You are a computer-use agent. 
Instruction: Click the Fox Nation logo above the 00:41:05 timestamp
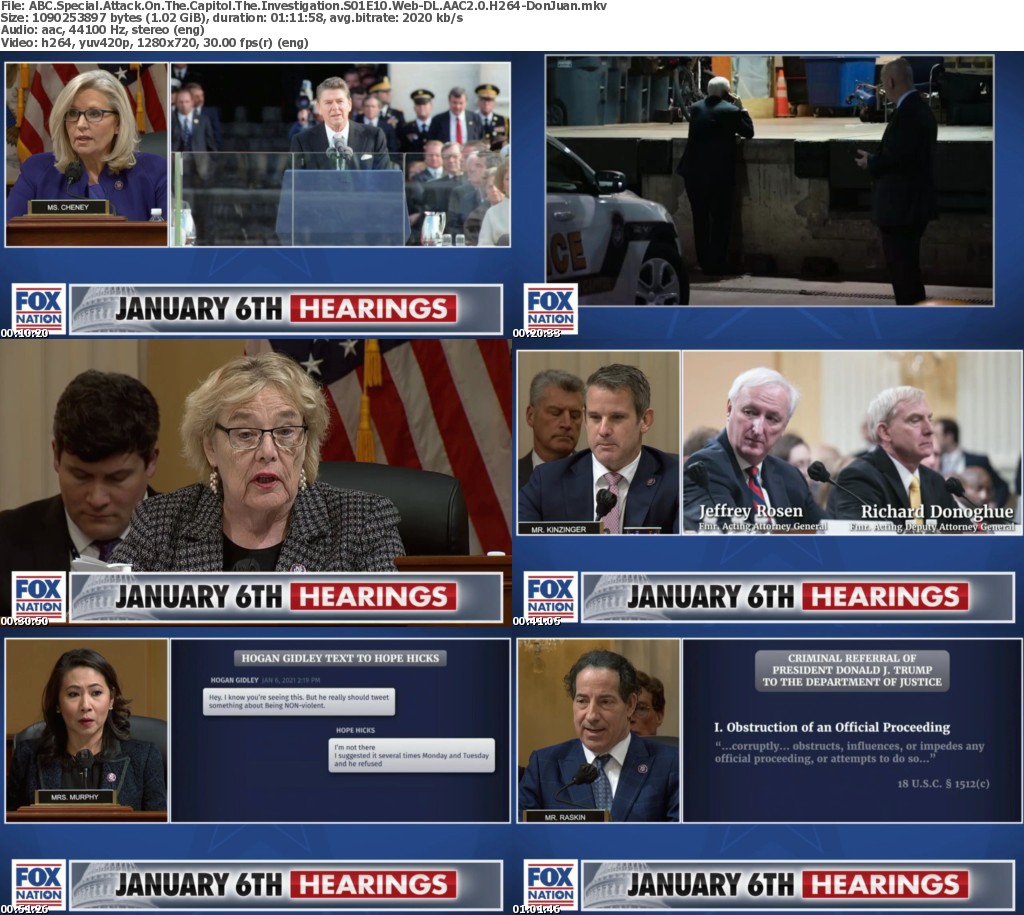[x=551, y=596]
